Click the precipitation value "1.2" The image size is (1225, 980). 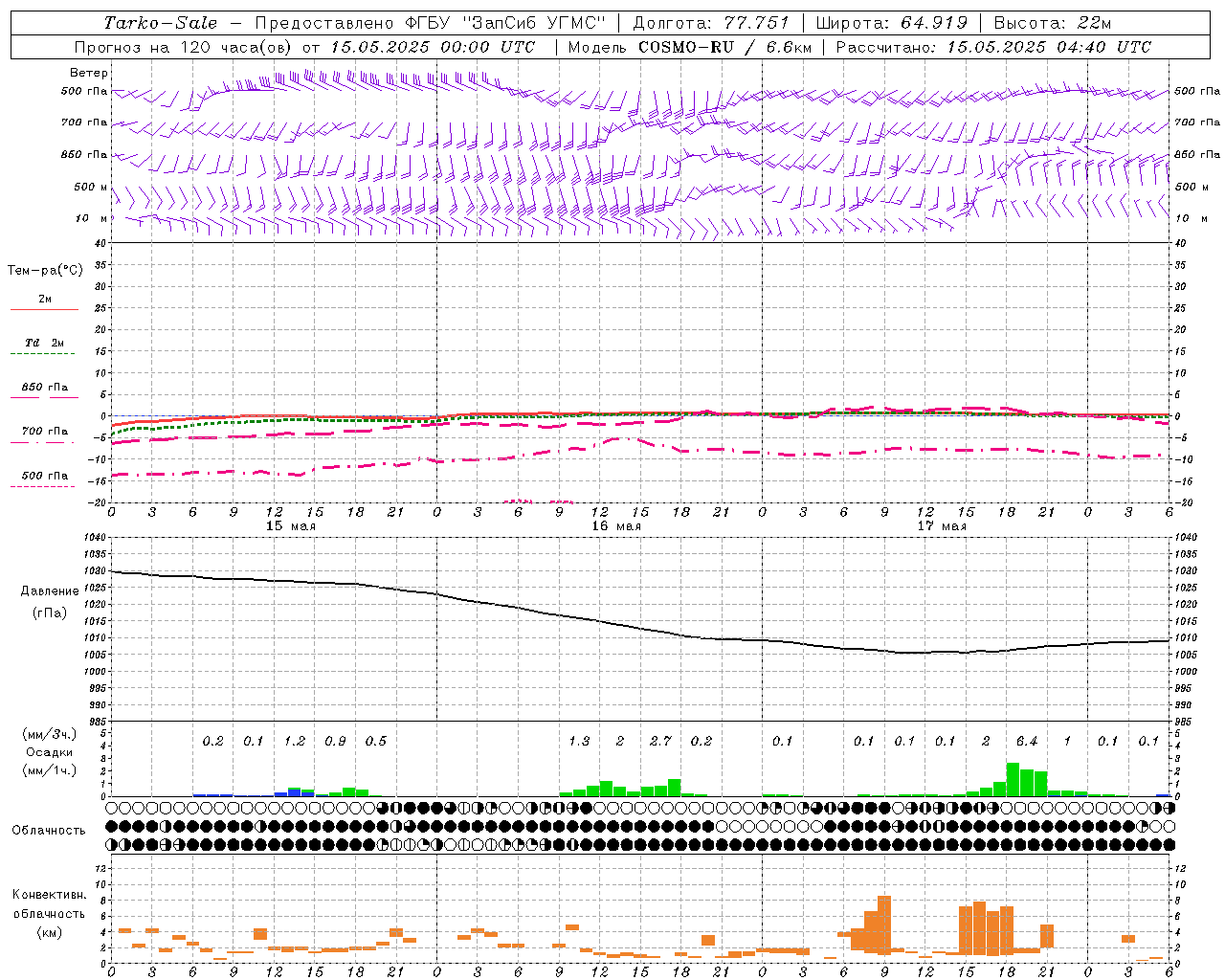(x=295, y=741)
